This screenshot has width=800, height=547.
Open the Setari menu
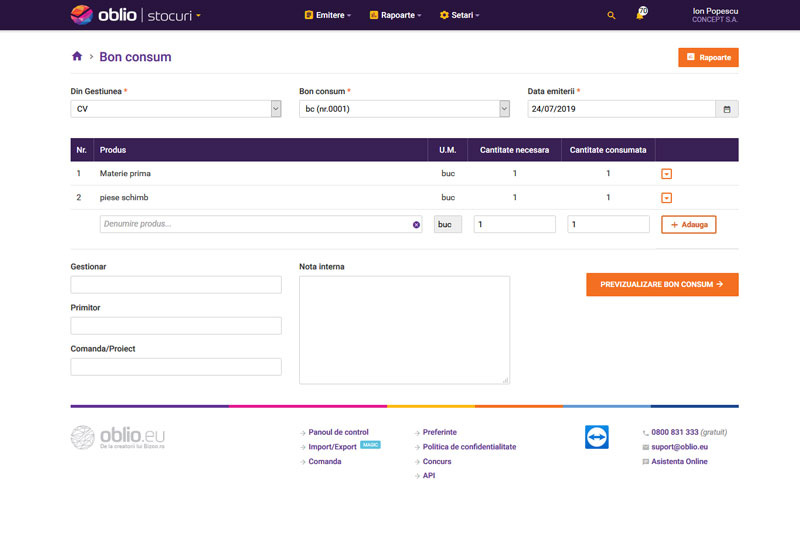459,15
